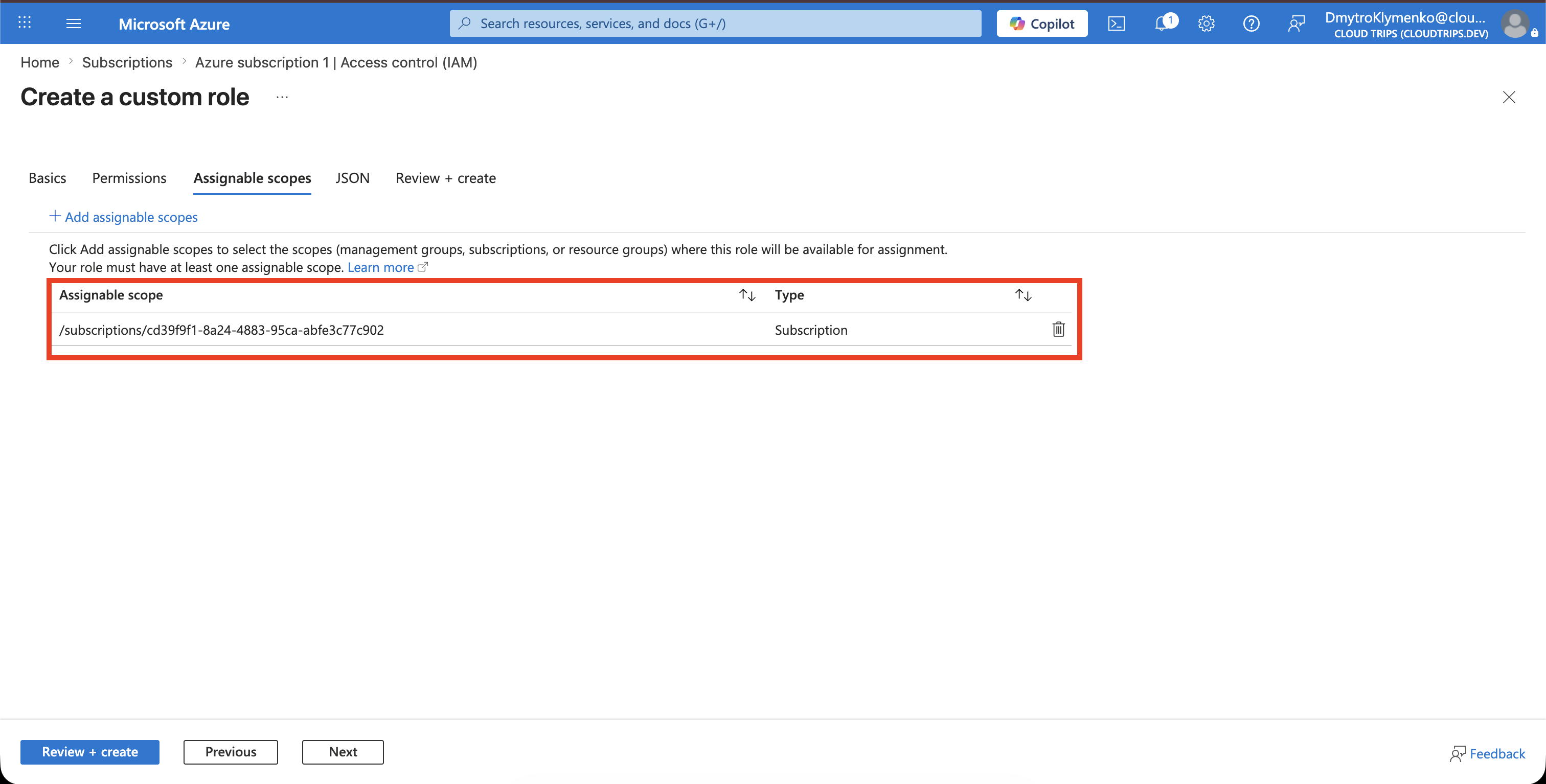This screenshot has height=784, width=1546.
Task: Go to Subscriptions breadcrumb
Action: (127, 62)
